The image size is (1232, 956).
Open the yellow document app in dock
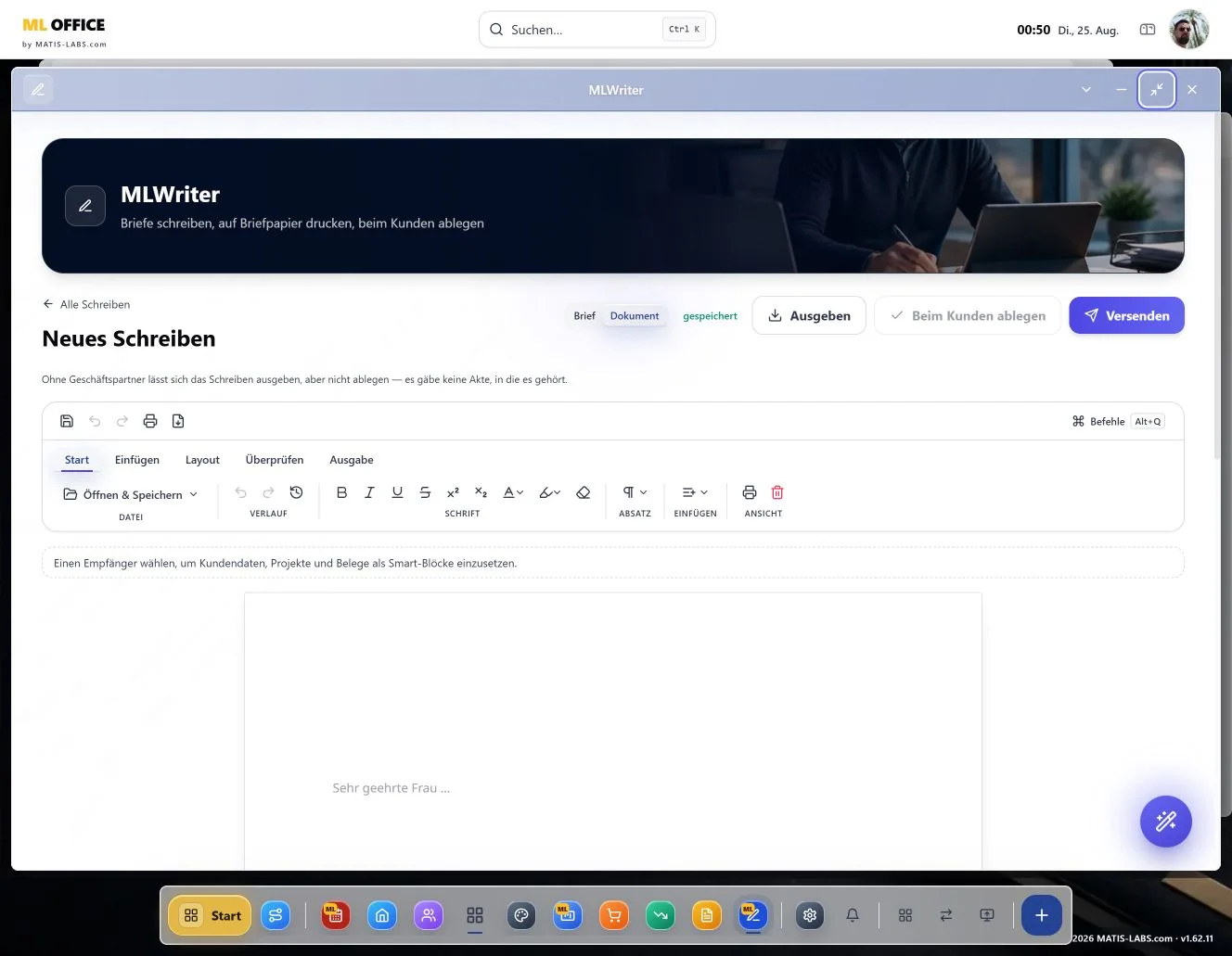[707, 916]
